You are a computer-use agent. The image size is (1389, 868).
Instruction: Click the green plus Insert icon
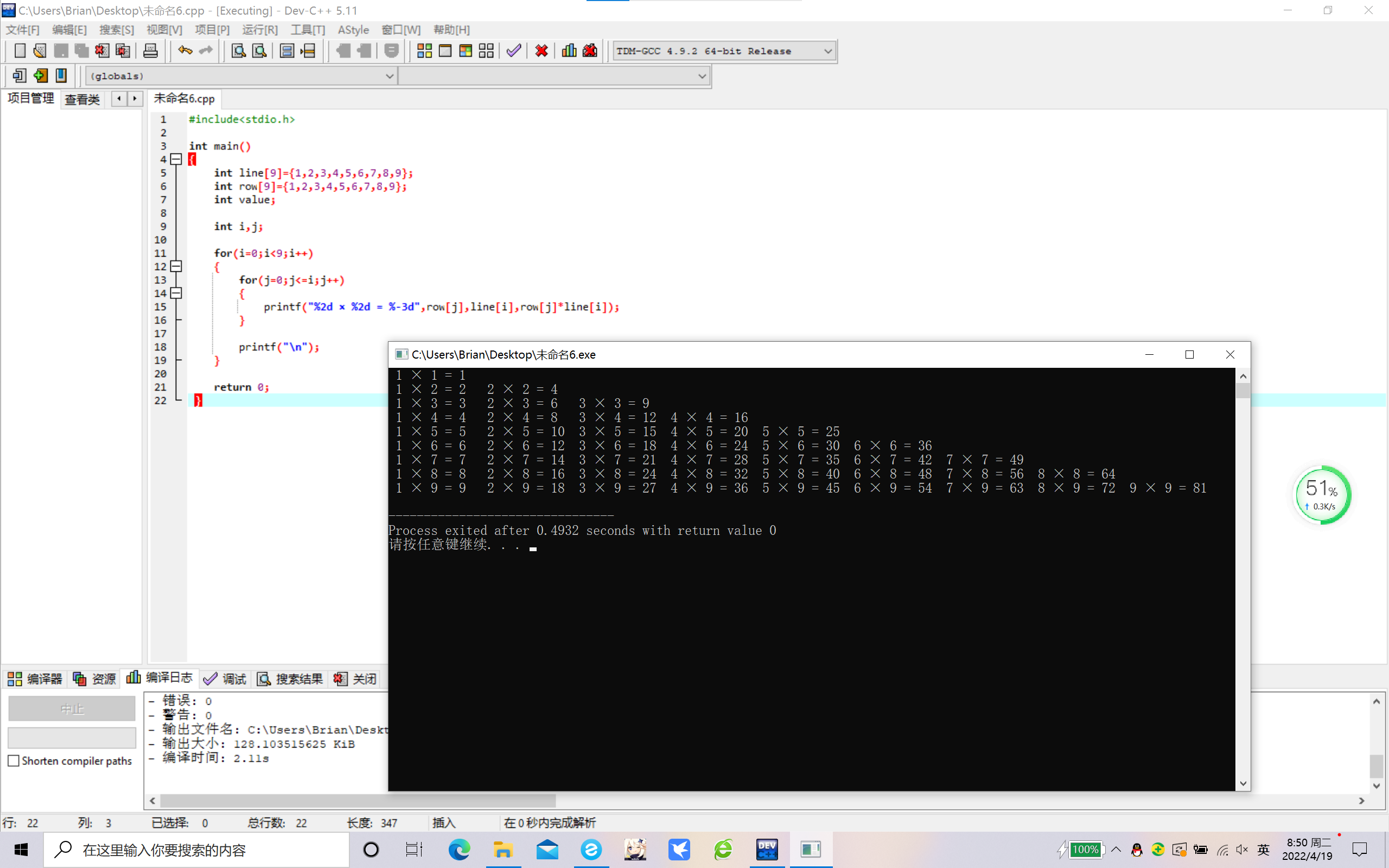coord(40,76)
